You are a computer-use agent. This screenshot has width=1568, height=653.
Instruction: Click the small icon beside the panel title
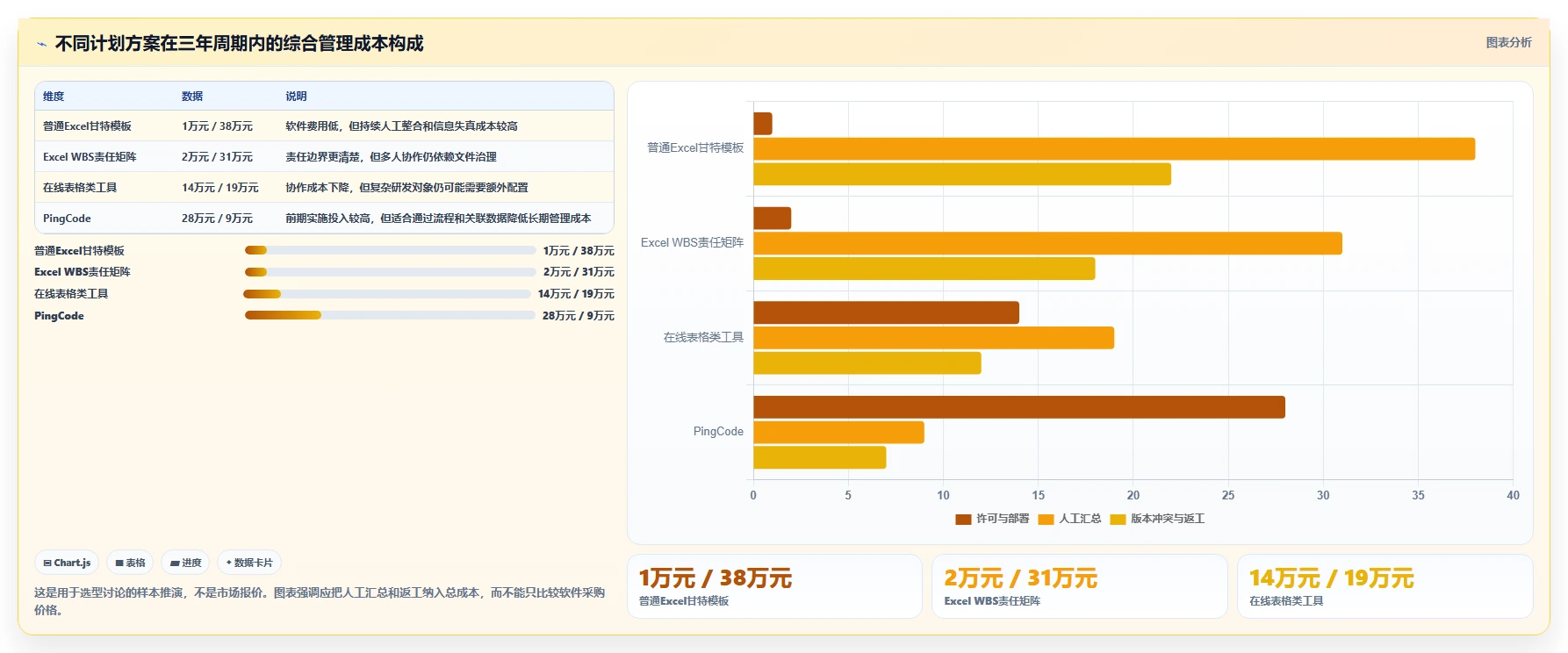(41, 44)
